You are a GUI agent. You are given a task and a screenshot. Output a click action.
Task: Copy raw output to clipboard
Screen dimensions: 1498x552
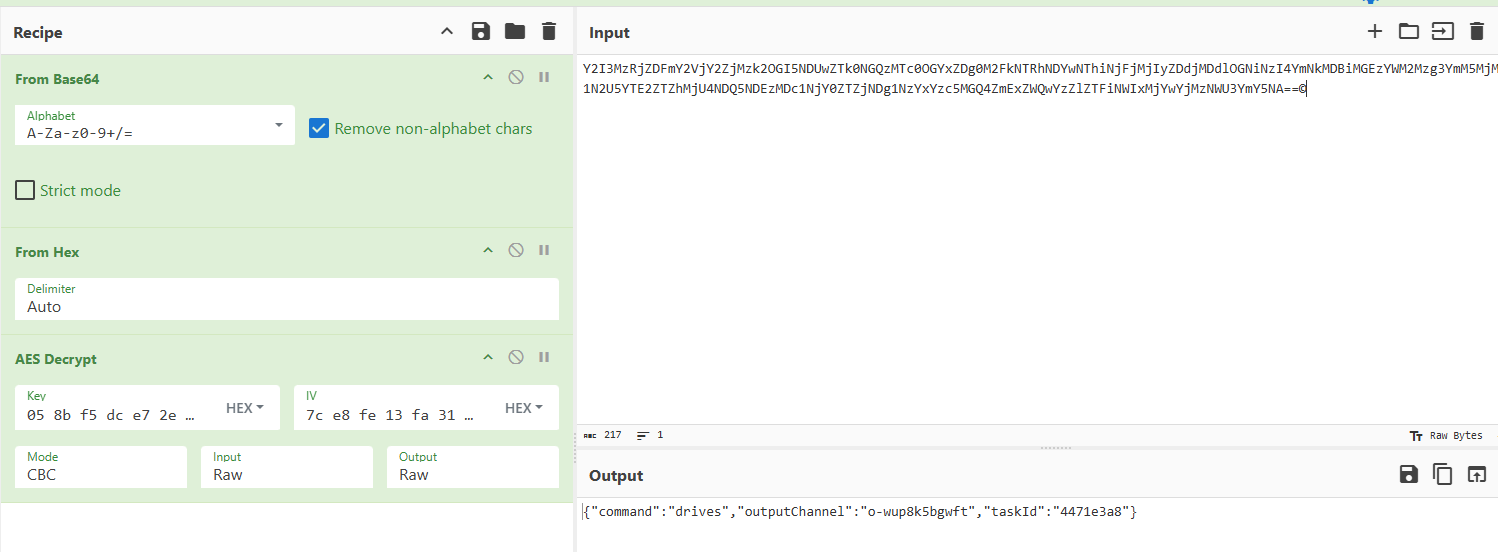(1442, 475)
